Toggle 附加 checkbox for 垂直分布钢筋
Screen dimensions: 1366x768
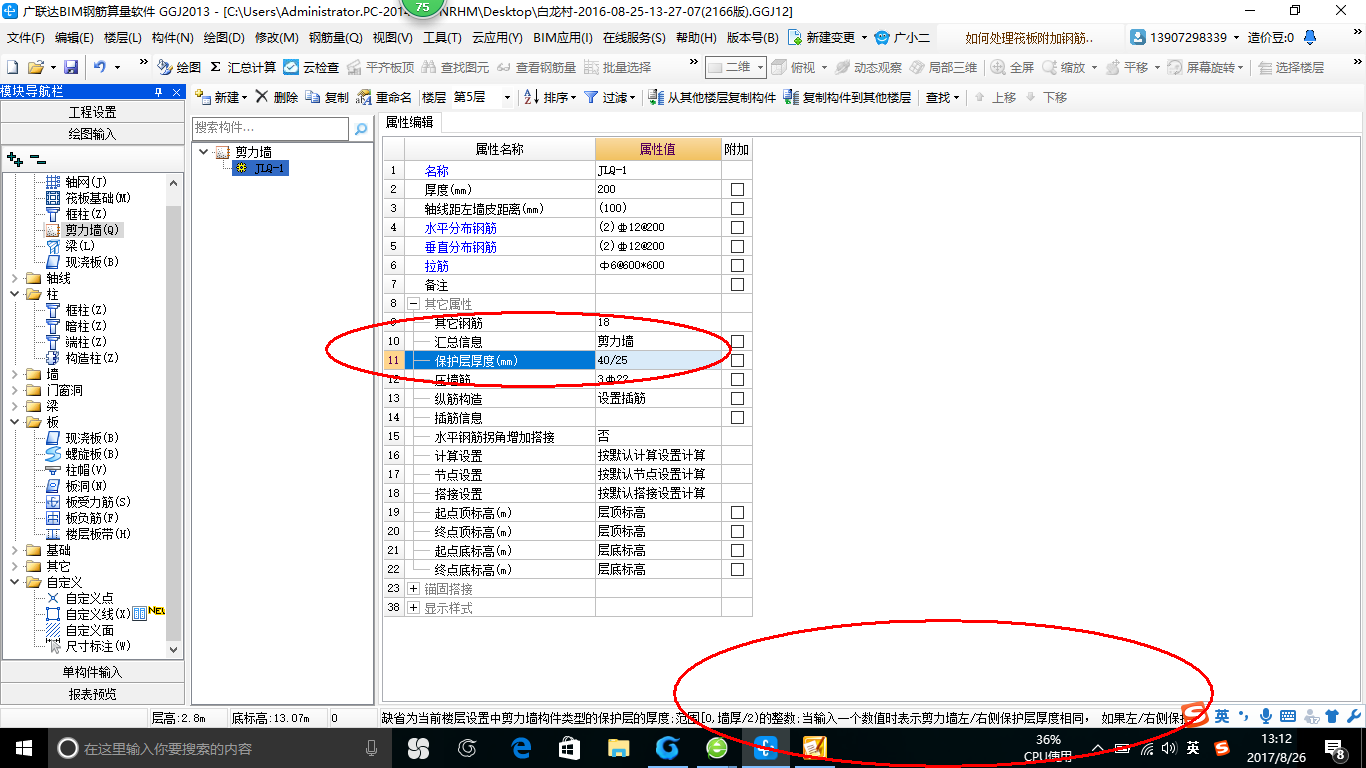click(x=737, y=246)
